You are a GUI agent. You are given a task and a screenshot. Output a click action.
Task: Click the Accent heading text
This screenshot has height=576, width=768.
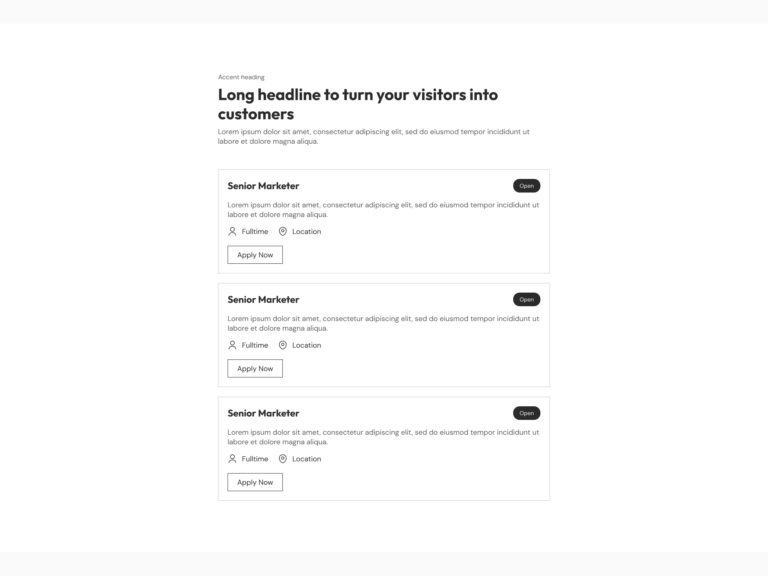241,77
